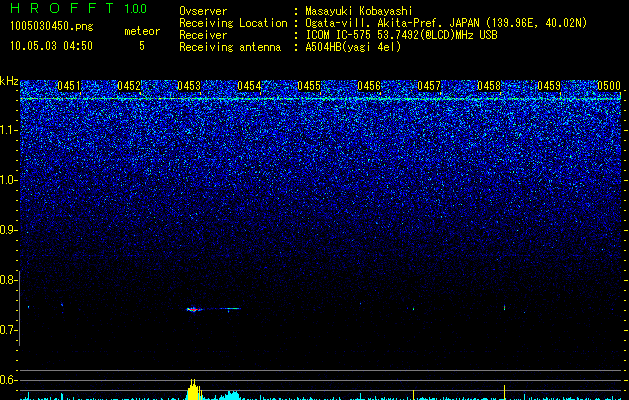Click the Receiving Location label
Image resolution: width=629 pixels, height=400 pixels.
[x=233, y=23]
